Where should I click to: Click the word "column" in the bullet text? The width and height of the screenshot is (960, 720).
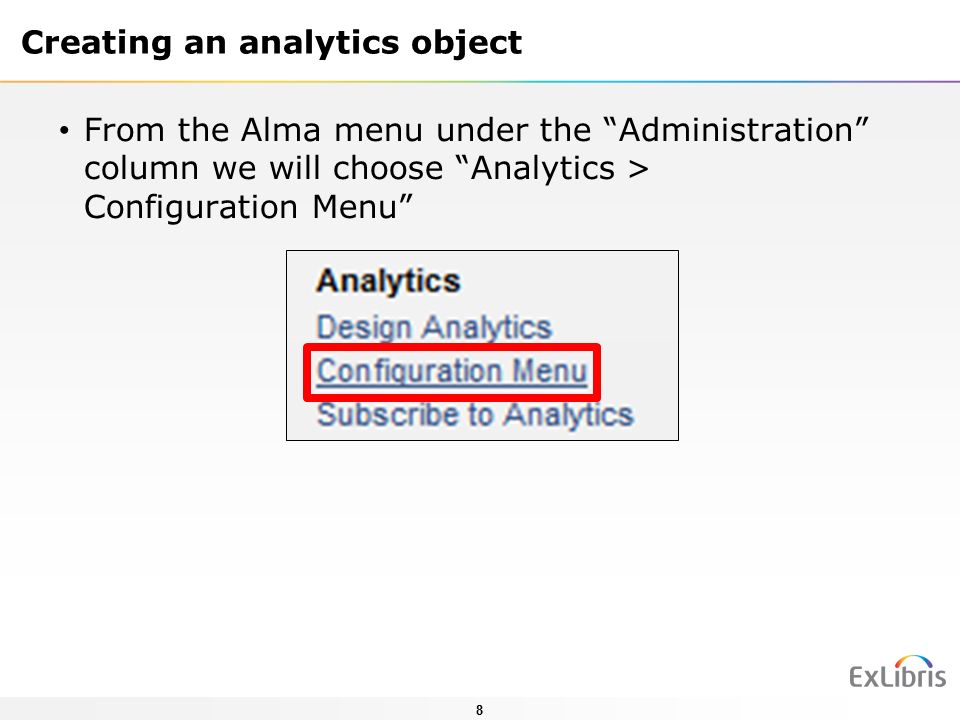coord(141,168)
